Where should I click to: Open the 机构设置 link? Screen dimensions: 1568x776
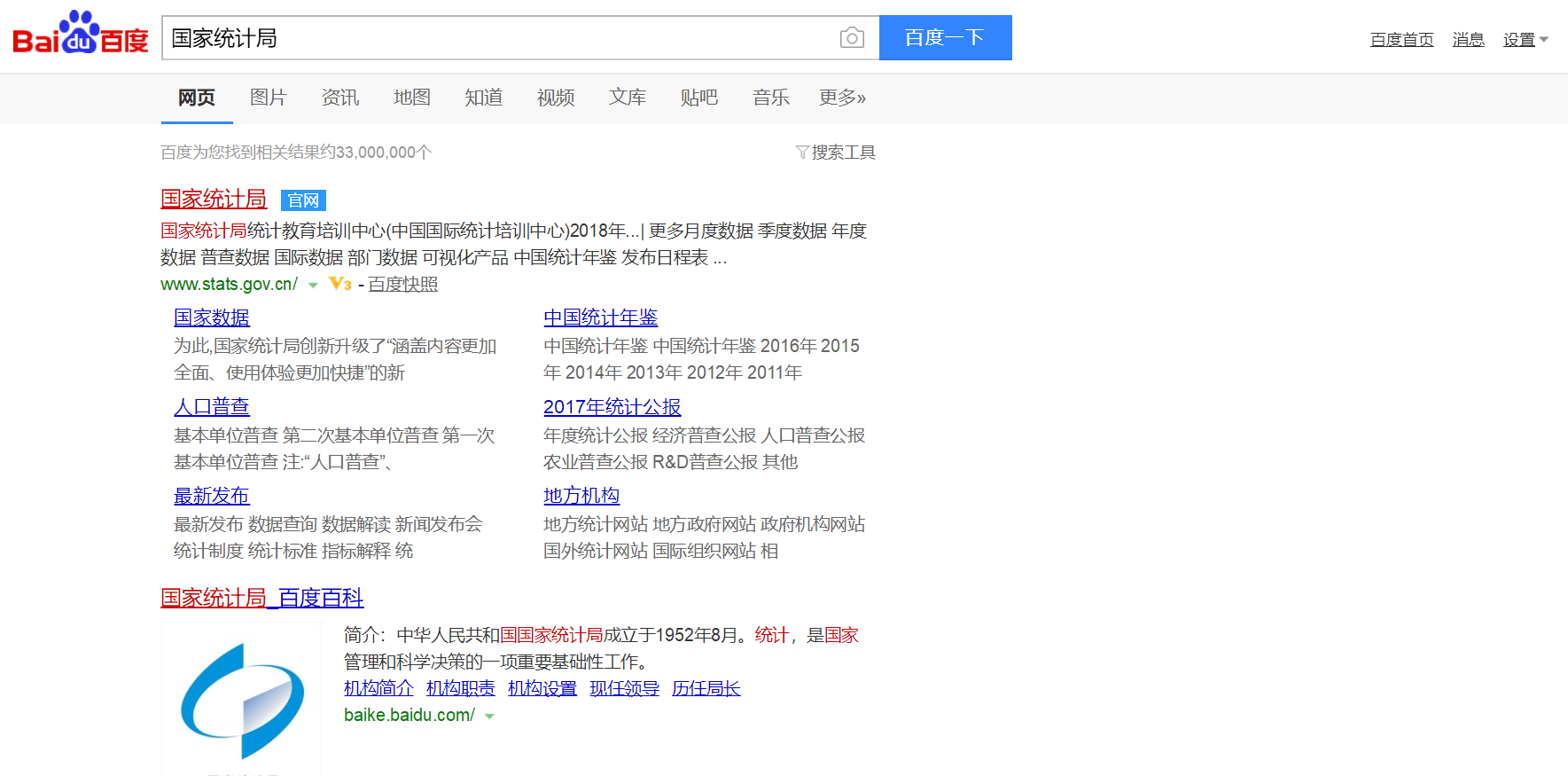[542, 688]
